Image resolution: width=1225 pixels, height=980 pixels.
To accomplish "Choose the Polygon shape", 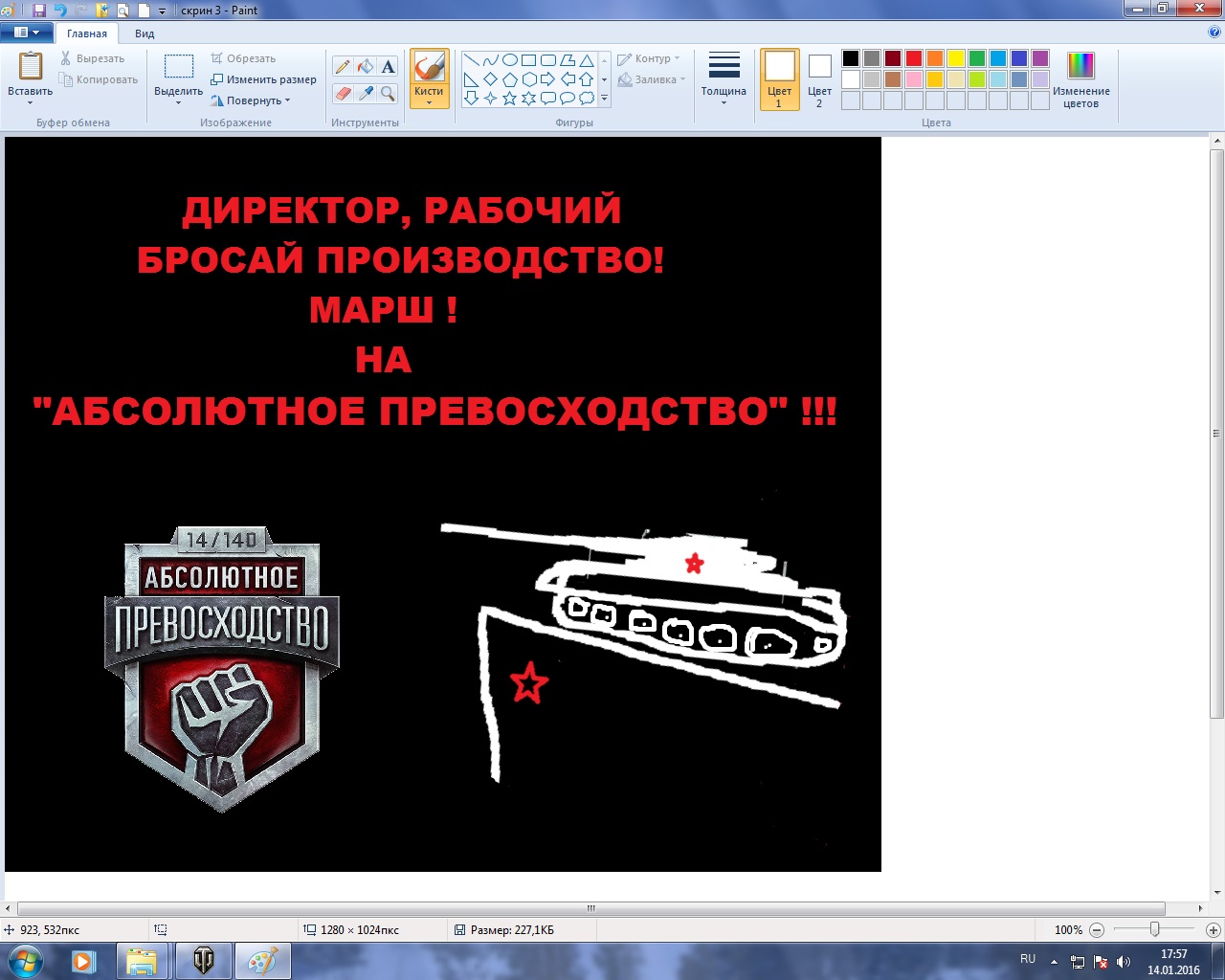I will pos(567,60).
